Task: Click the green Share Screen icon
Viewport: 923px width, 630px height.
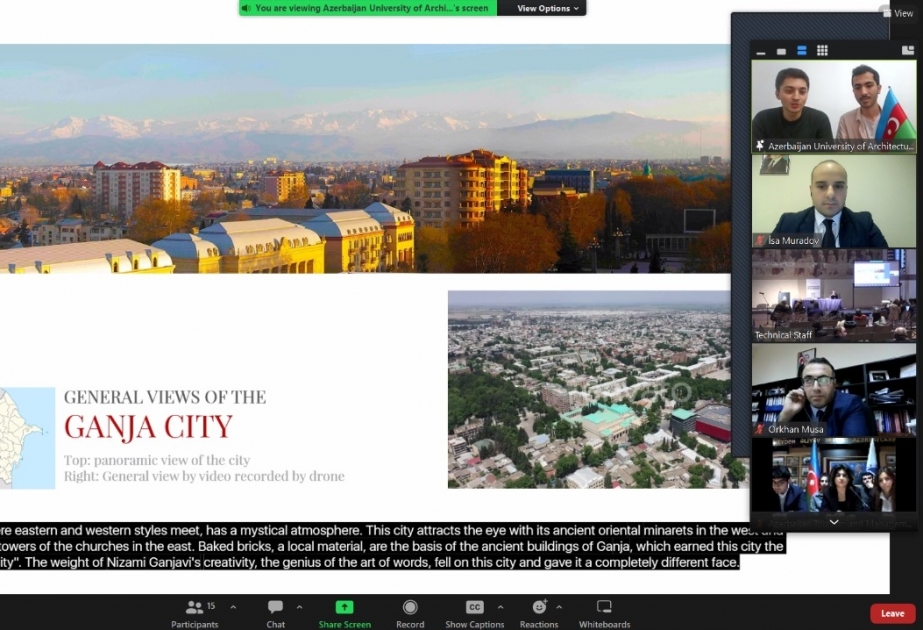Action: (344, 607)
